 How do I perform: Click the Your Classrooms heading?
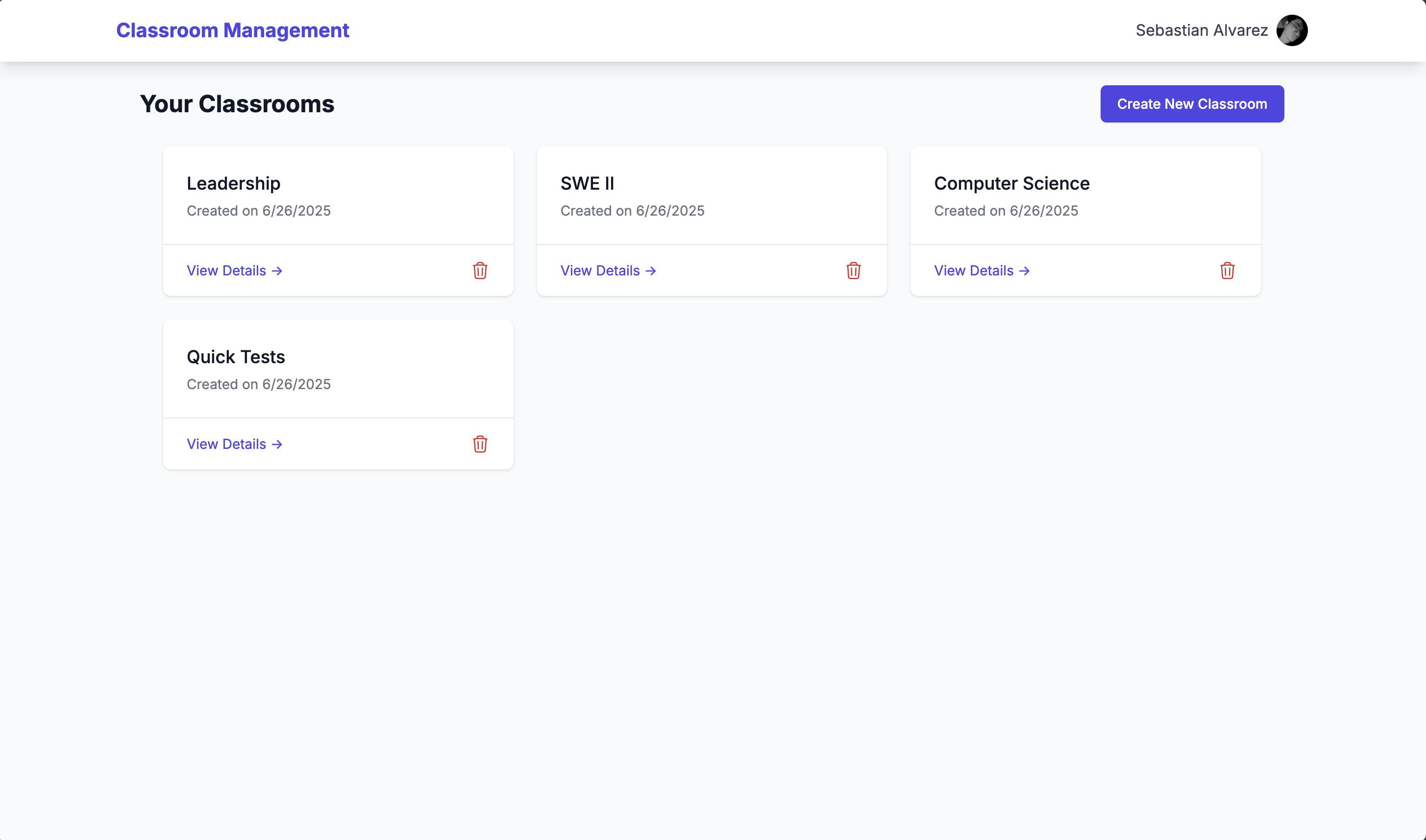click(x=237, y=104)
